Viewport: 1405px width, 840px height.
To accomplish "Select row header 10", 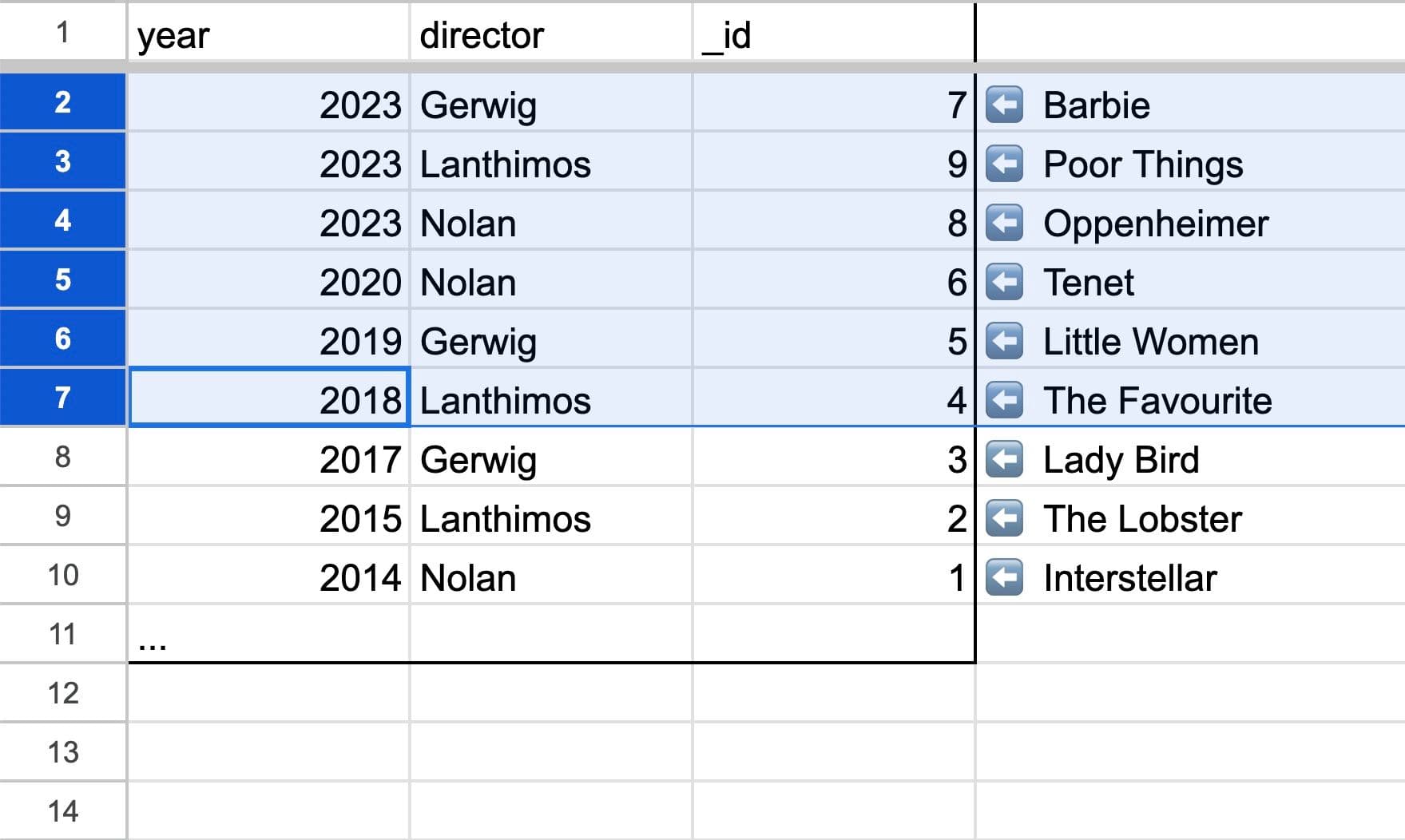I will coord(62,576).
